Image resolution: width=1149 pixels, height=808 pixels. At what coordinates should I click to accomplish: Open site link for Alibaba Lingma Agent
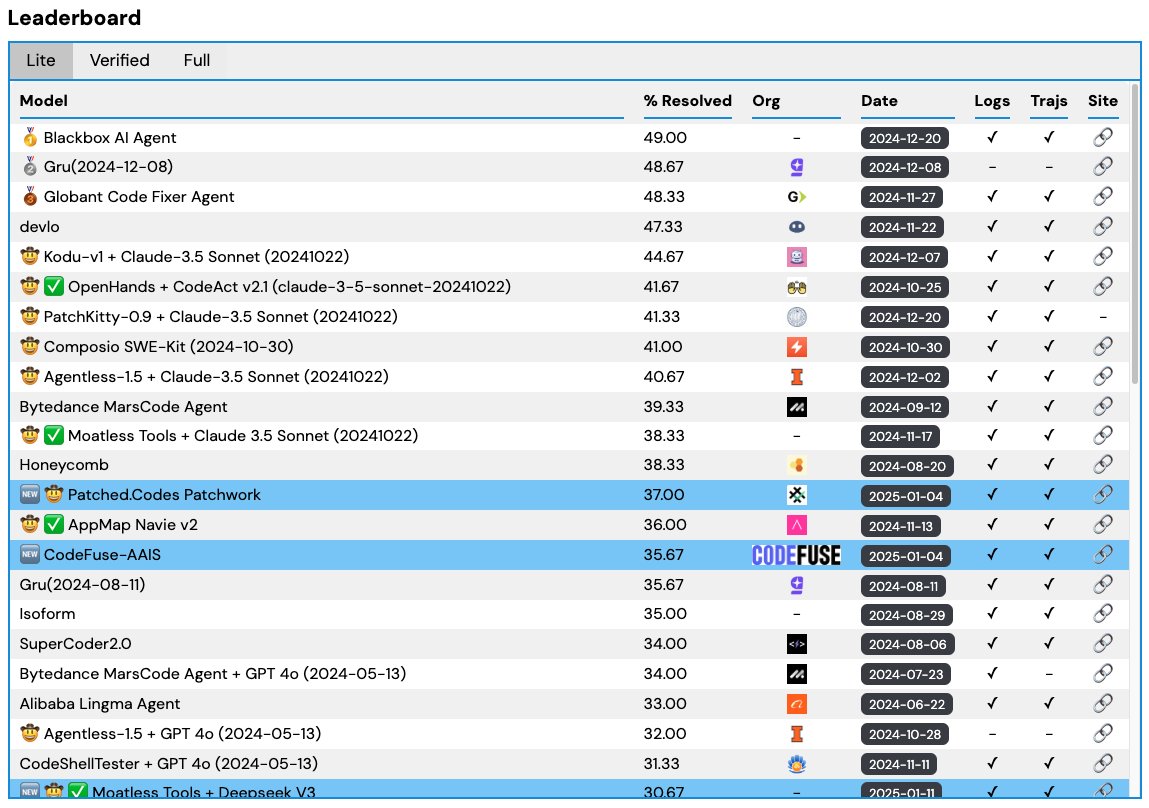1103,703
